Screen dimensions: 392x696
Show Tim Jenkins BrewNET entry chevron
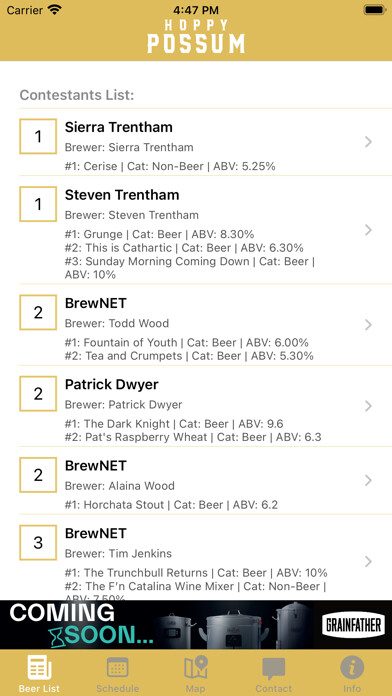tap(368, 562)
